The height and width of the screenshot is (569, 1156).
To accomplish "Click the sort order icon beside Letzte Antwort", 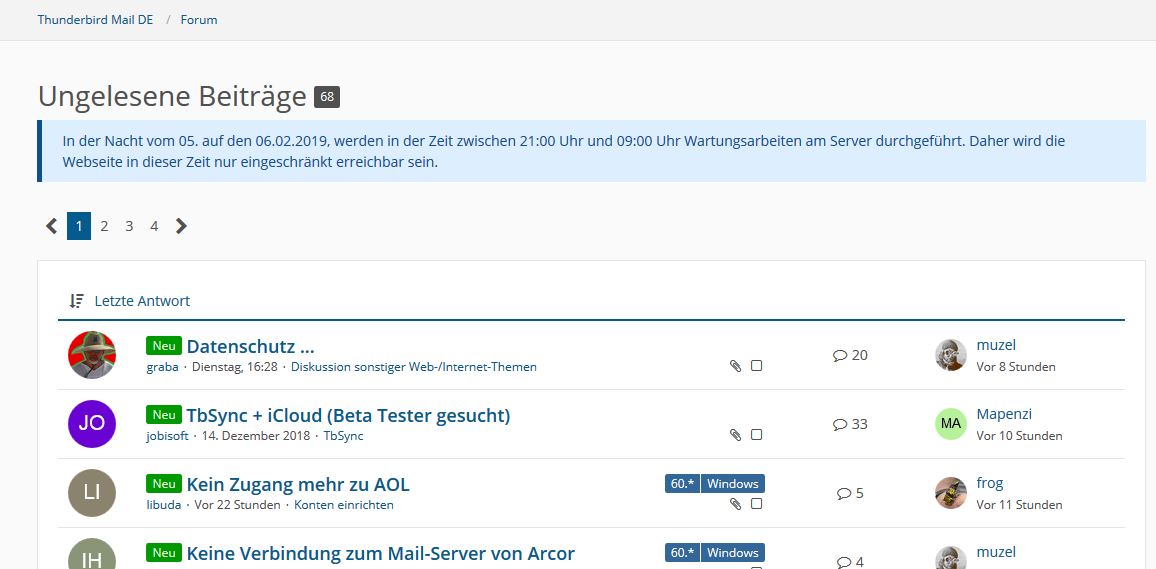I will pyautogui.click(x=77, y=301).
